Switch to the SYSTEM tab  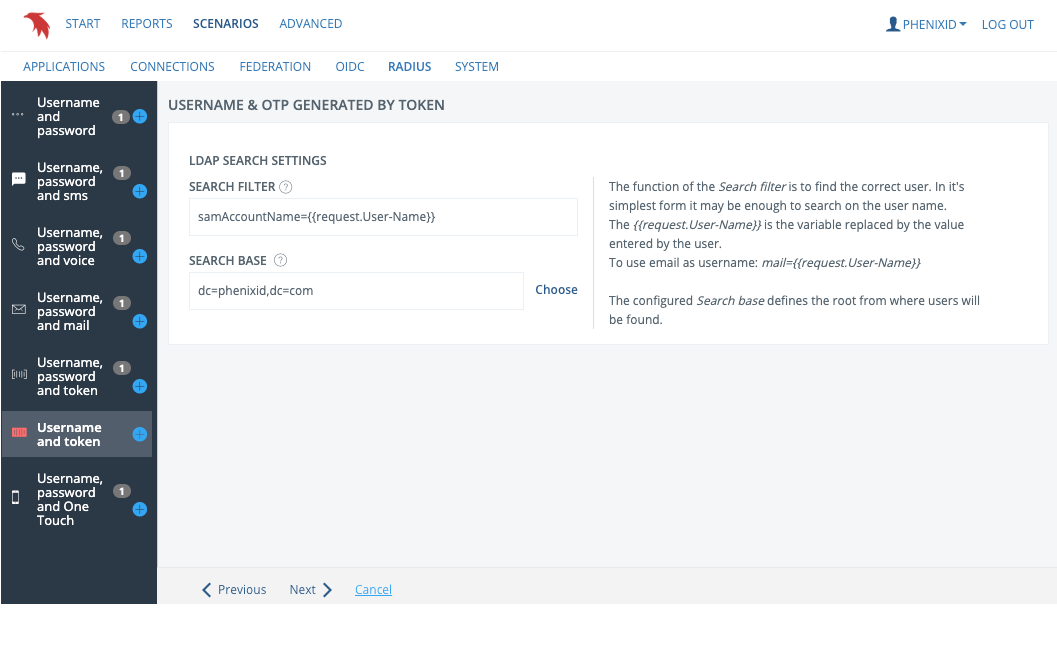tap(477, 66)
